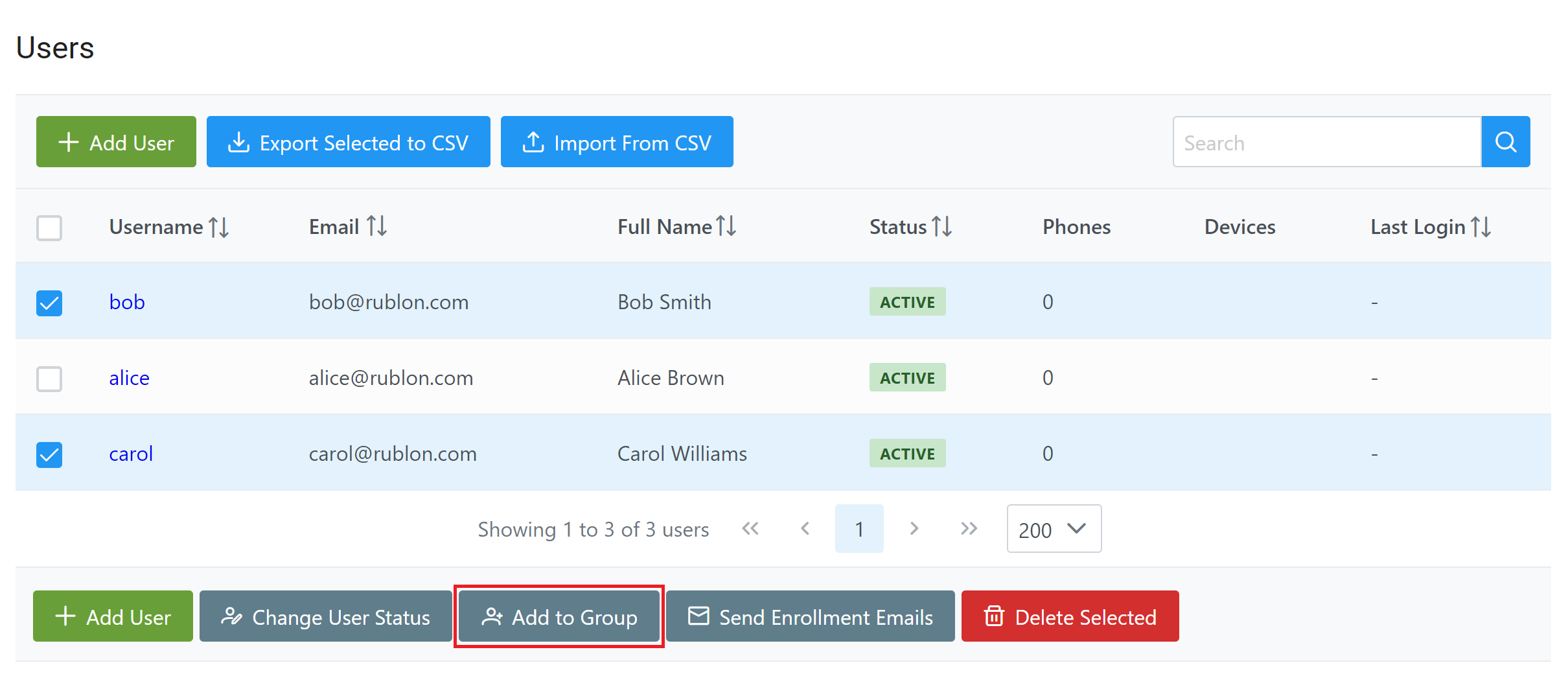Image resolution: width=1568 pixels, height=676 pixels.
Task: Select the checkbox for user alice
Action: [x=49, y=379]
